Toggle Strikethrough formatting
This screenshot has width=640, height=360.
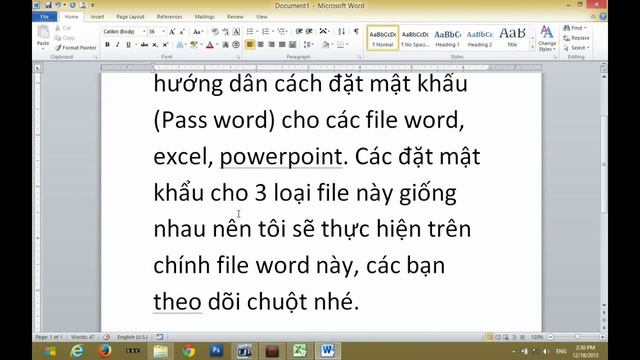coord(144,44)
